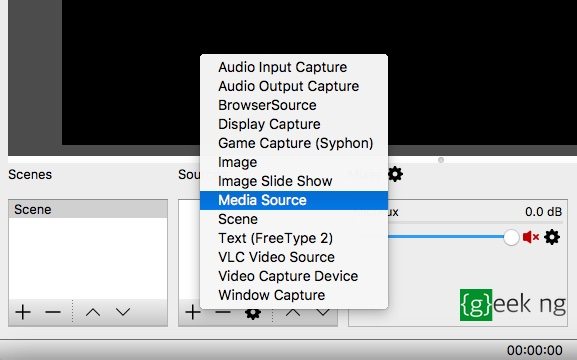
Task: Select Display Capture source
Action: [x=294, y=124]
